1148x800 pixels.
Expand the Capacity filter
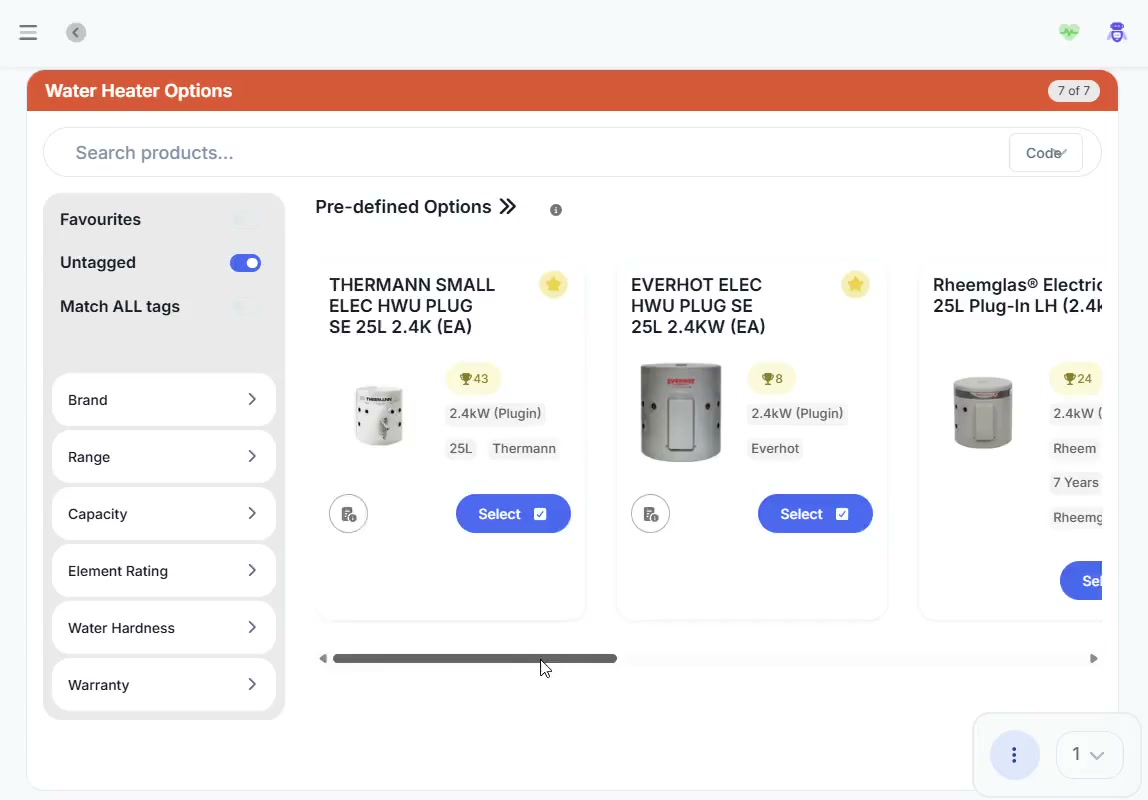(x=163, y=514)
